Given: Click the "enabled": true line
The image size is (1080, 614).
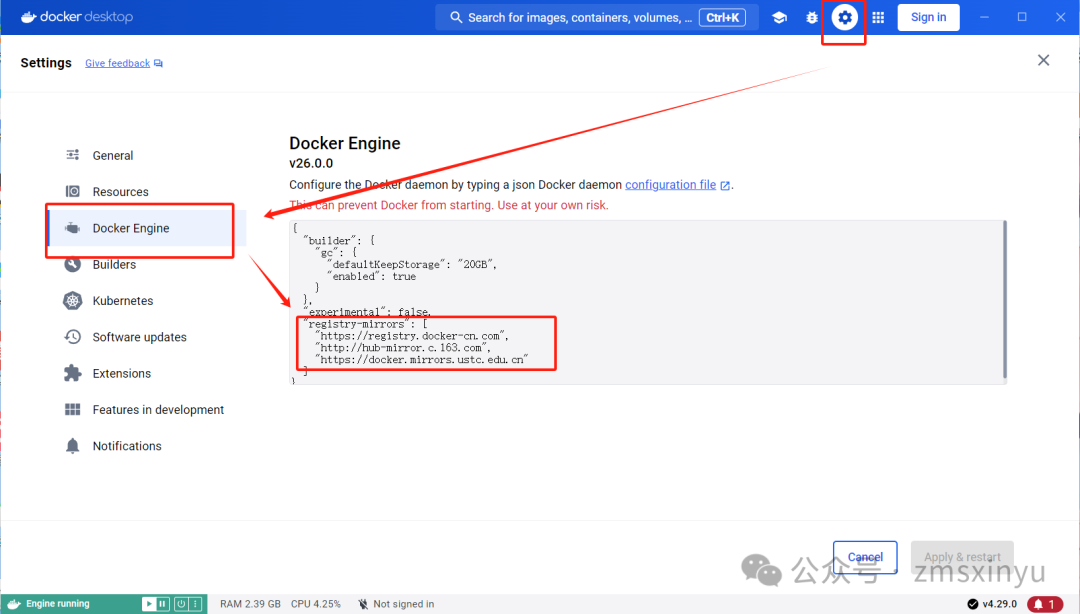Looking at the screenshot, I should (x=372, y=276).
